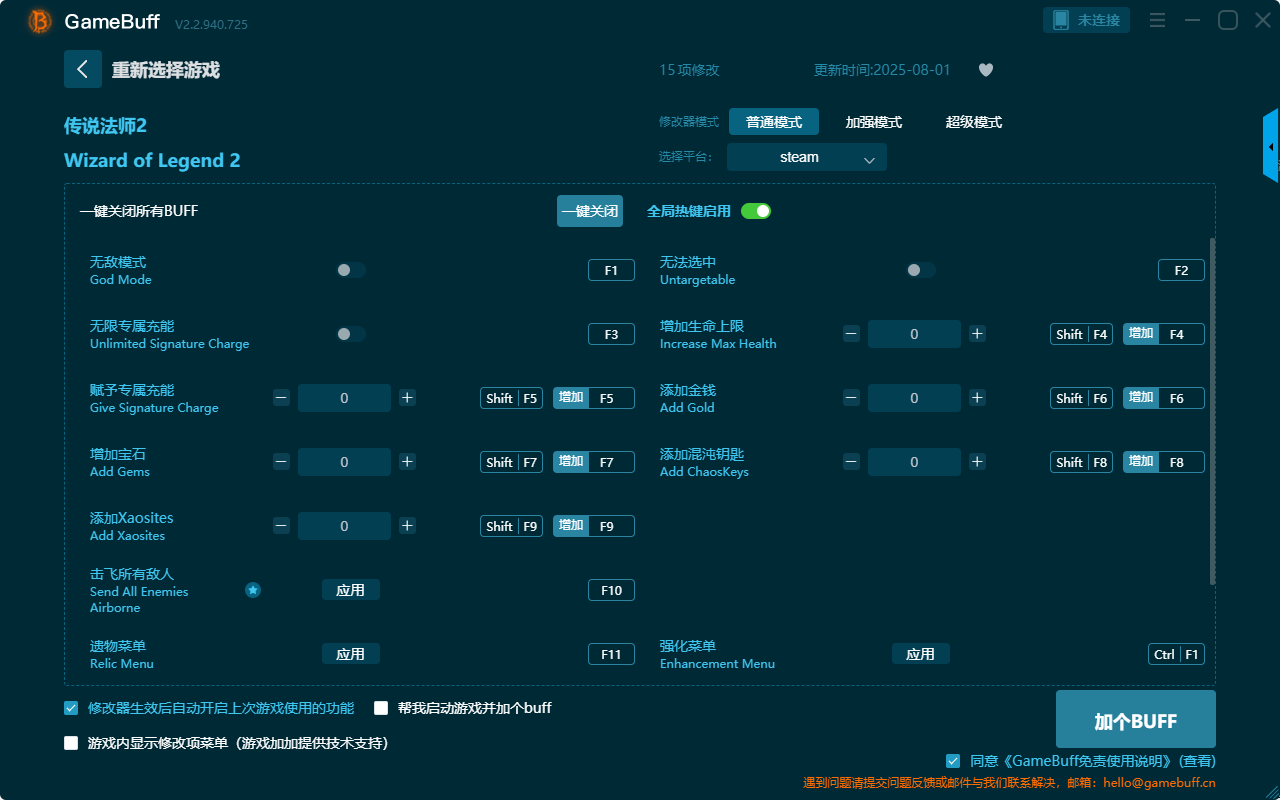This screenshot has width=1280, height=800.
Task: Click the Give Signature Charge value field
Action: tap(344, 398)
